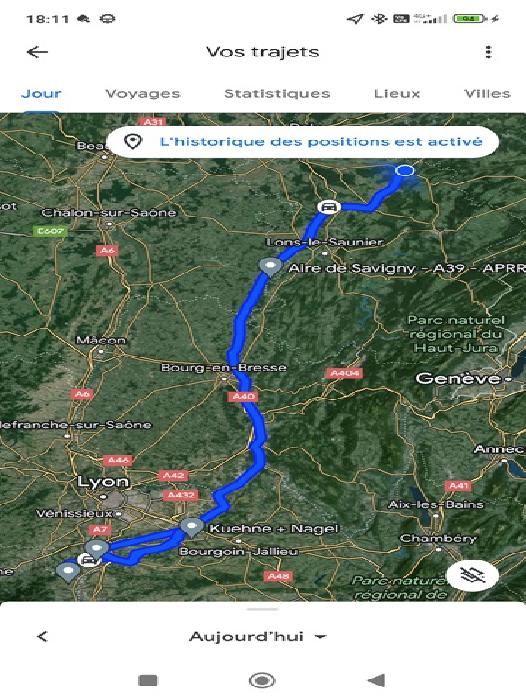526x700 pixels.
Task: Select the Kuehne + Nagel place pin
Action: [191, 527]
